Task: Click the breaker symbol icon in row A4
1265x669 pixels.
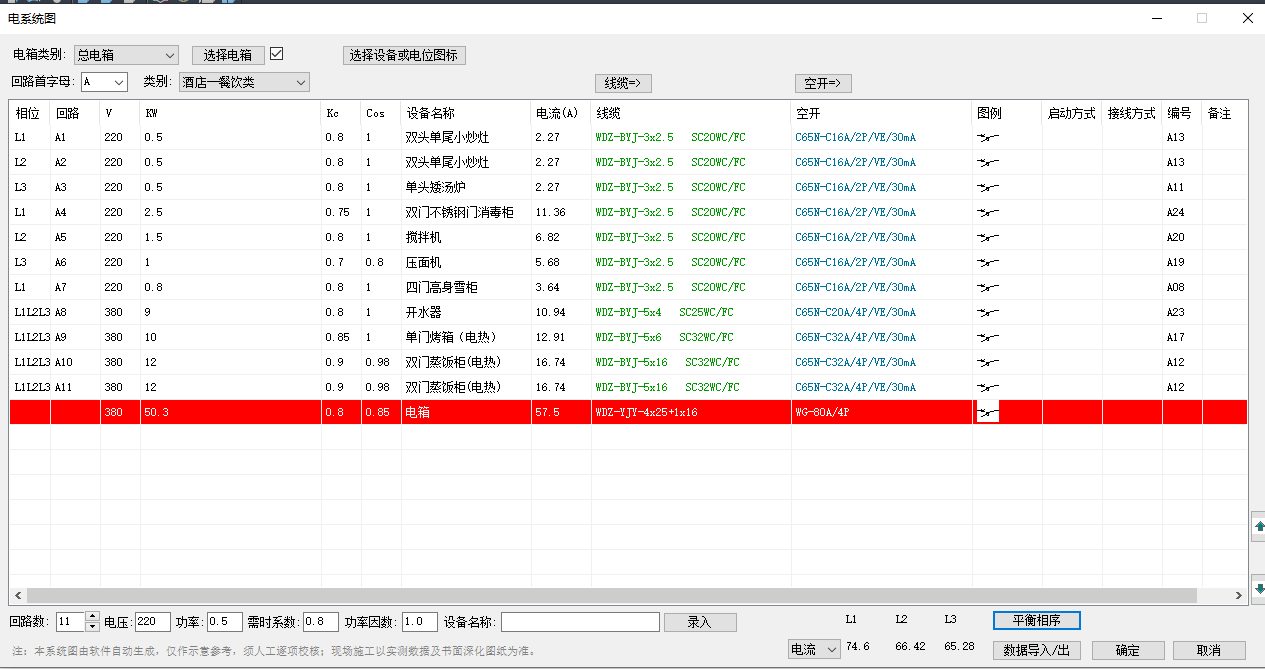Action: click(988, 213)
